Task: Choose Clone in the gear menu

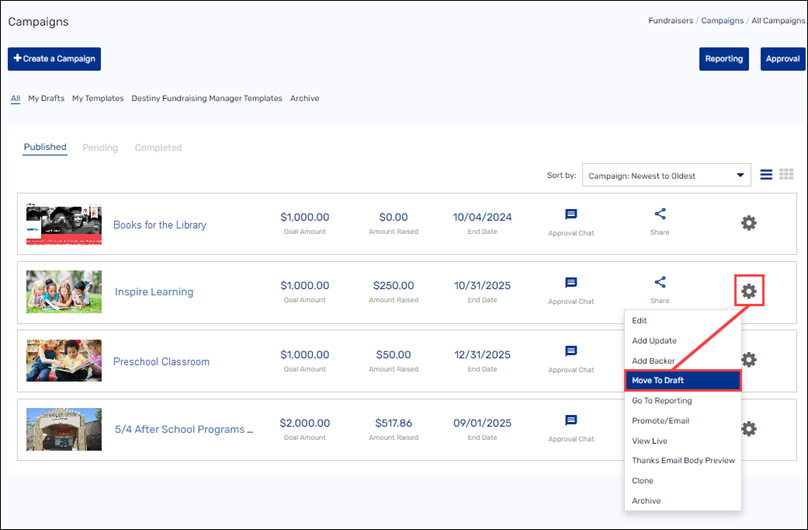Action: coord(643,480)
